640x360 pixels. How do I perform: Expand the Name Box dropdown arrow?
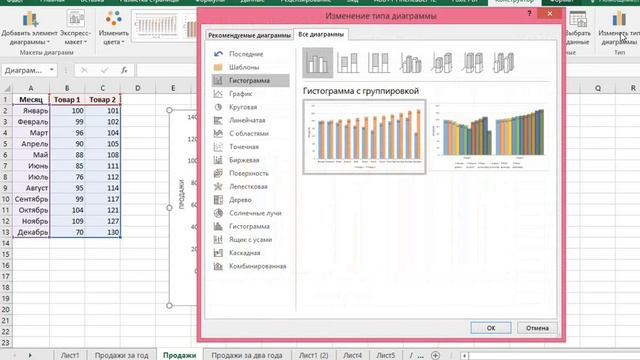tap(51, 70)
